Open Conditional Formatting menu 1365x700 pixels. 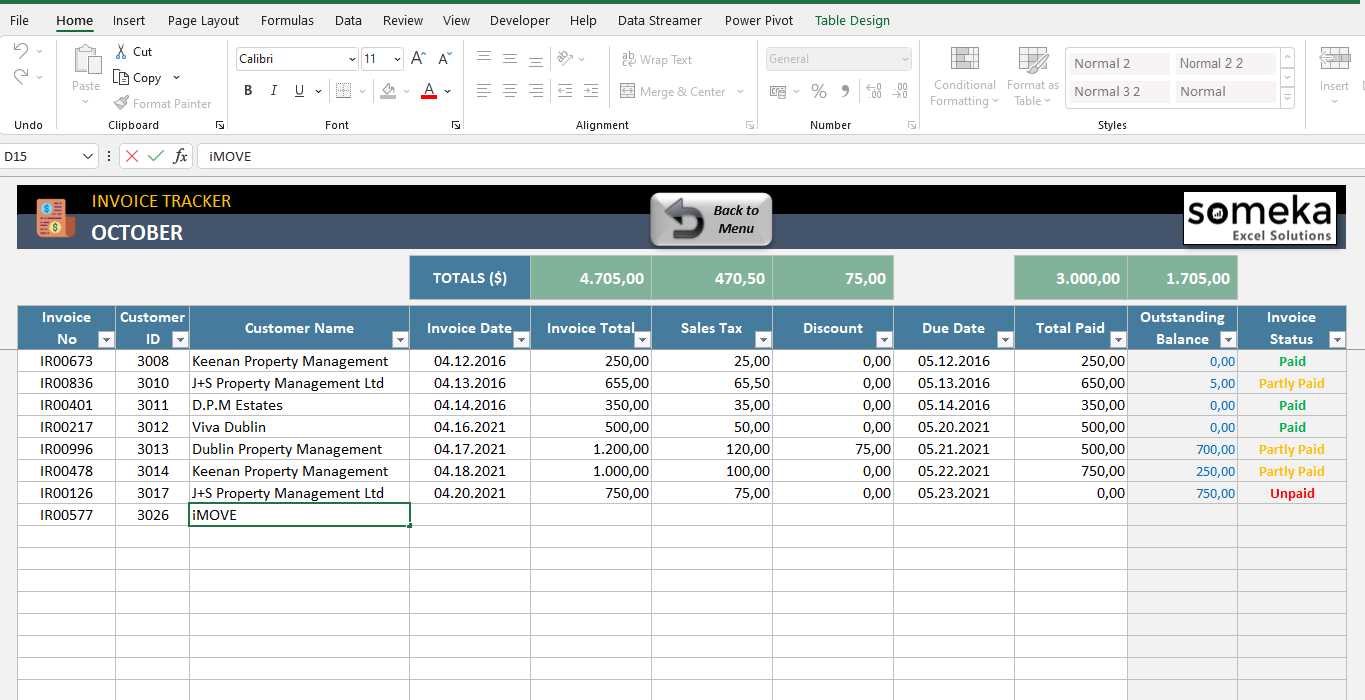964,76
